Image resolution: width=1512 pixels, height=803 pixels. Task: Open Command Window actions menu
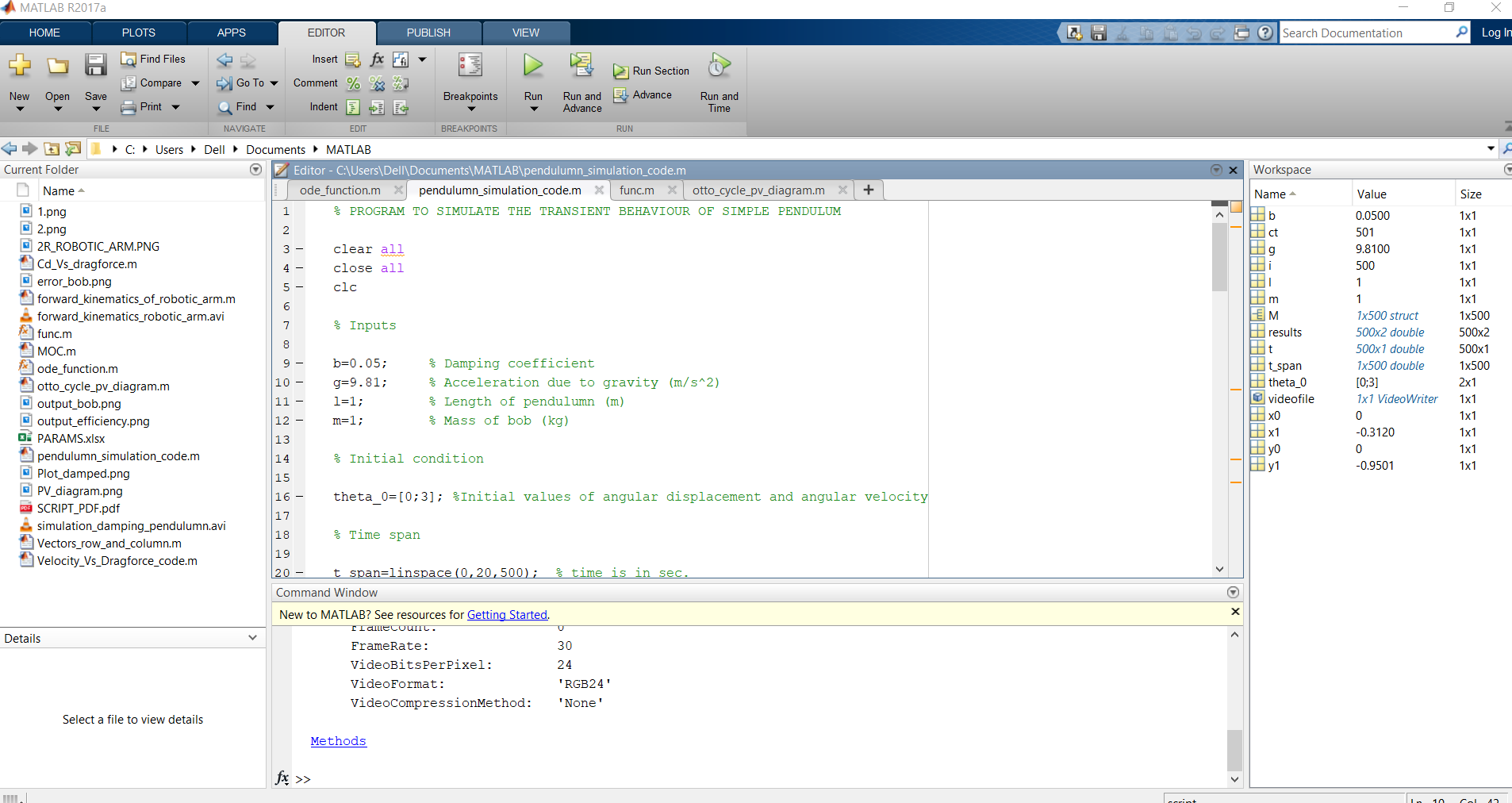(x=1233, y=592)
